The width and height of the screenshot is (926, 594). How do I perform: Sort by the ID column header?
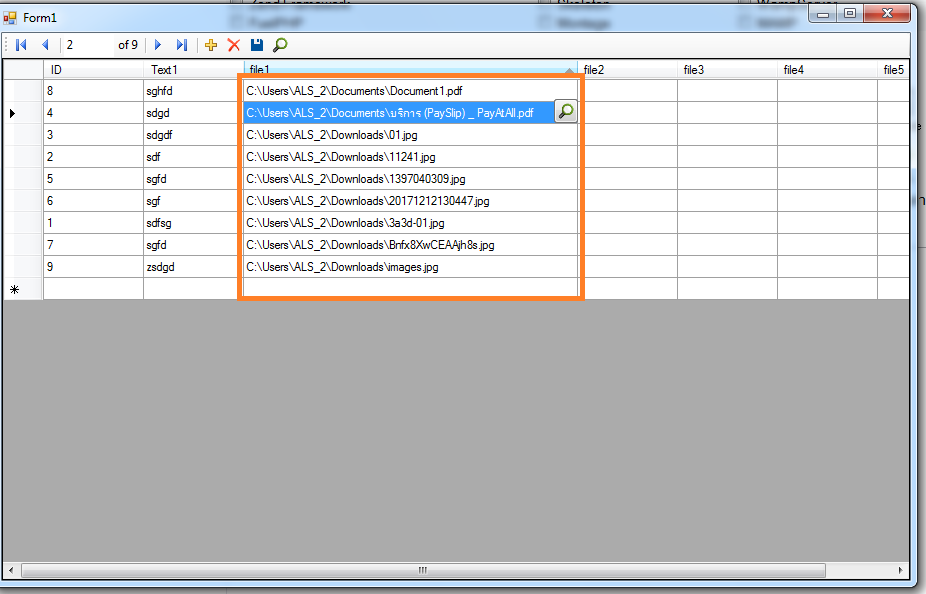[x=93, y=70]
